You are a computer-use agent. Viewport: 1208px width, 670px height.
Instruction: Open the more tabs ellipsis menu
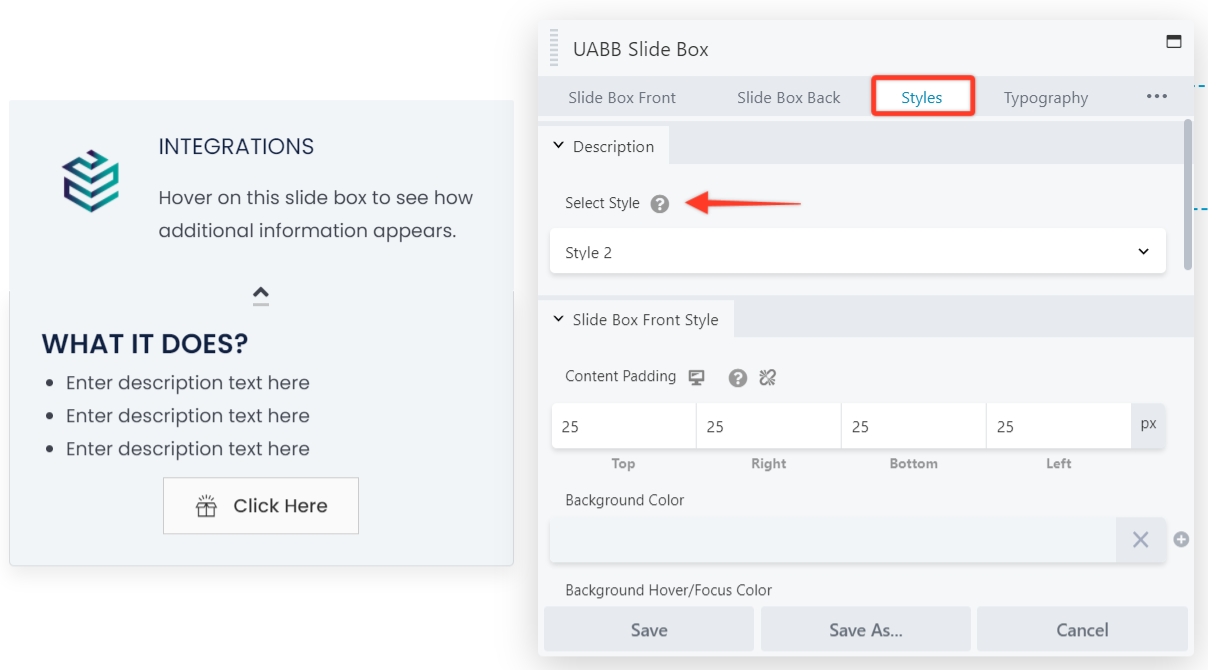point(1156,97)
